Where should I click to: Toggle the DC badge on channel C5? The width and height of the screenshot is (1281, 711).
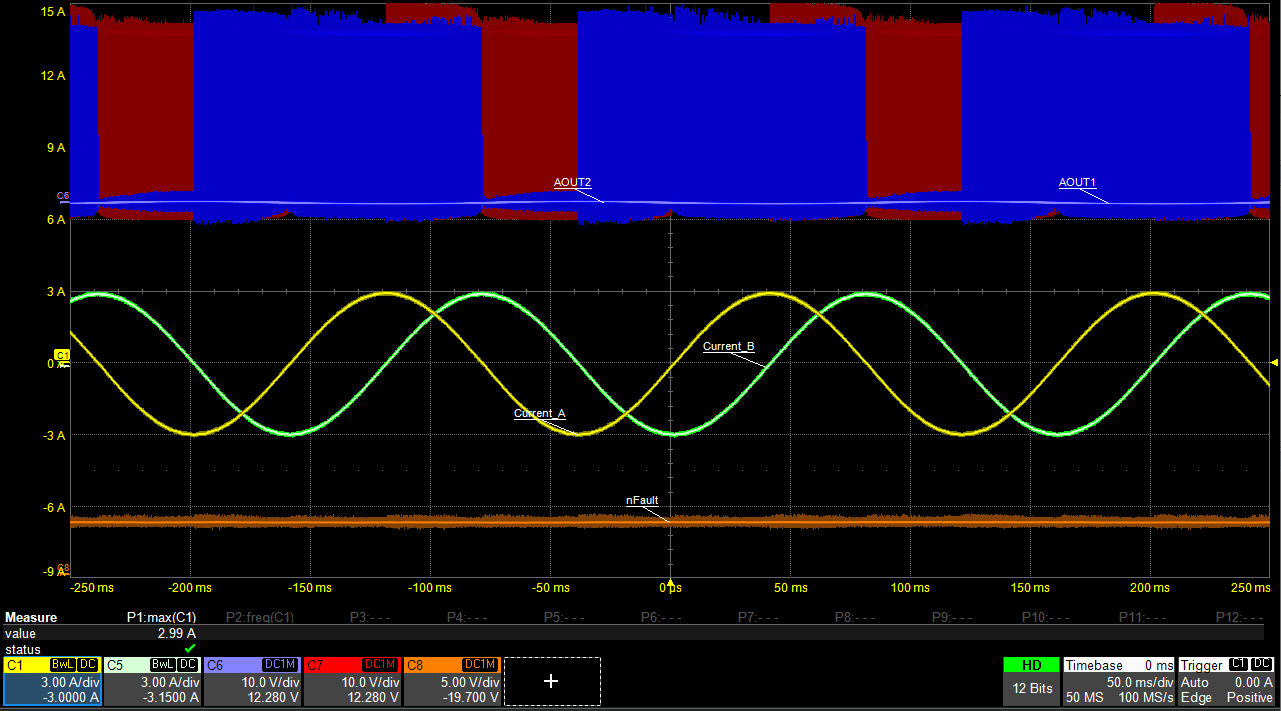click(x=187, y=663)
